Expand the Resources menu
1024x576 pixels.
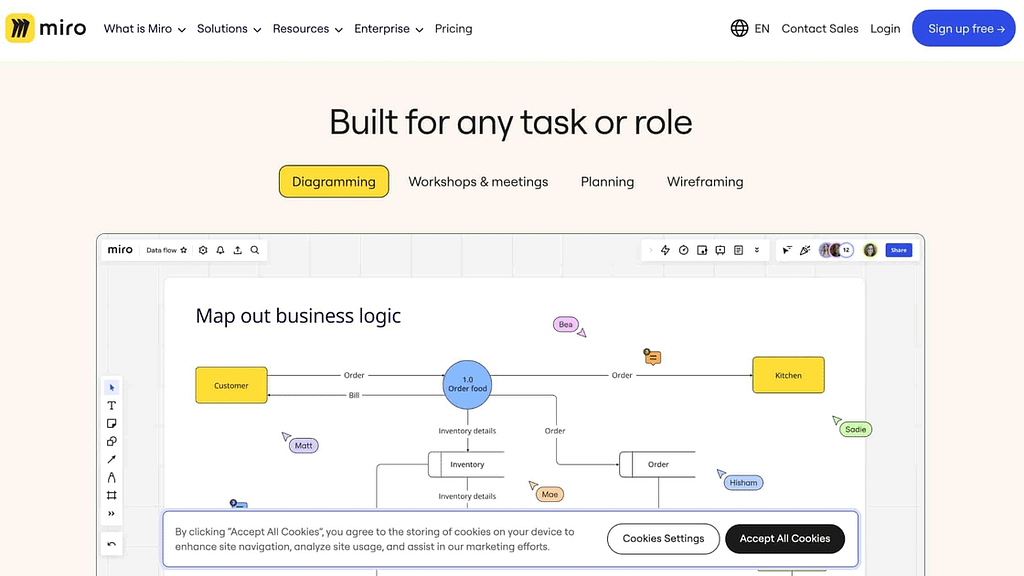[x=308, y=29]
